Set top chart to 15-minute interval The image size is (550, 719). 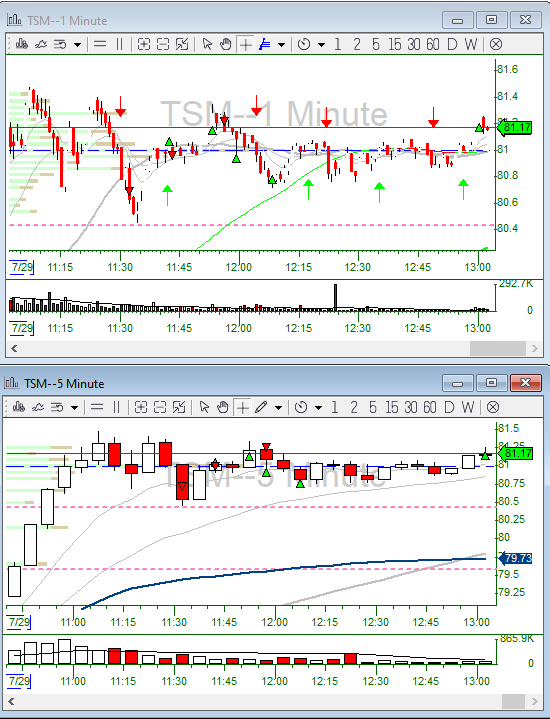(394, 44)
